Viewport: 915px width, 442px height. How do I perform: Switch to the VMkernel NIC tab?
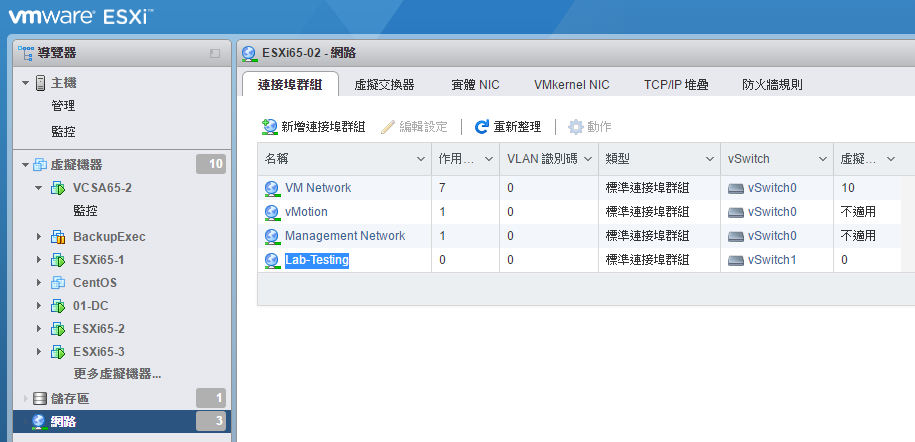(572, 85)
